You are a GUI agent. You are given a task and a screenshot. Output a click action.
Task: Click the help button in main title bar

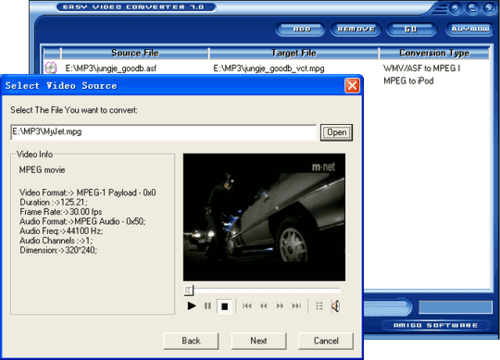point(455,8)
